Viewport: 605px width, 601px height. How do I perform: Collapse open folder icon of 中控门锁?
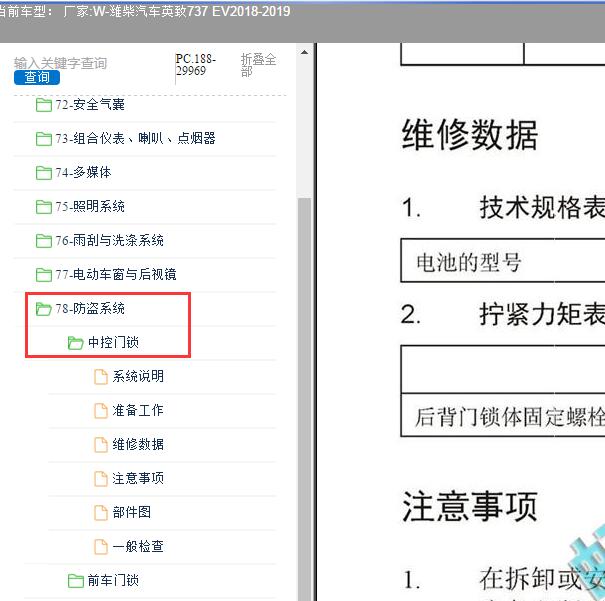coord(75,343)
